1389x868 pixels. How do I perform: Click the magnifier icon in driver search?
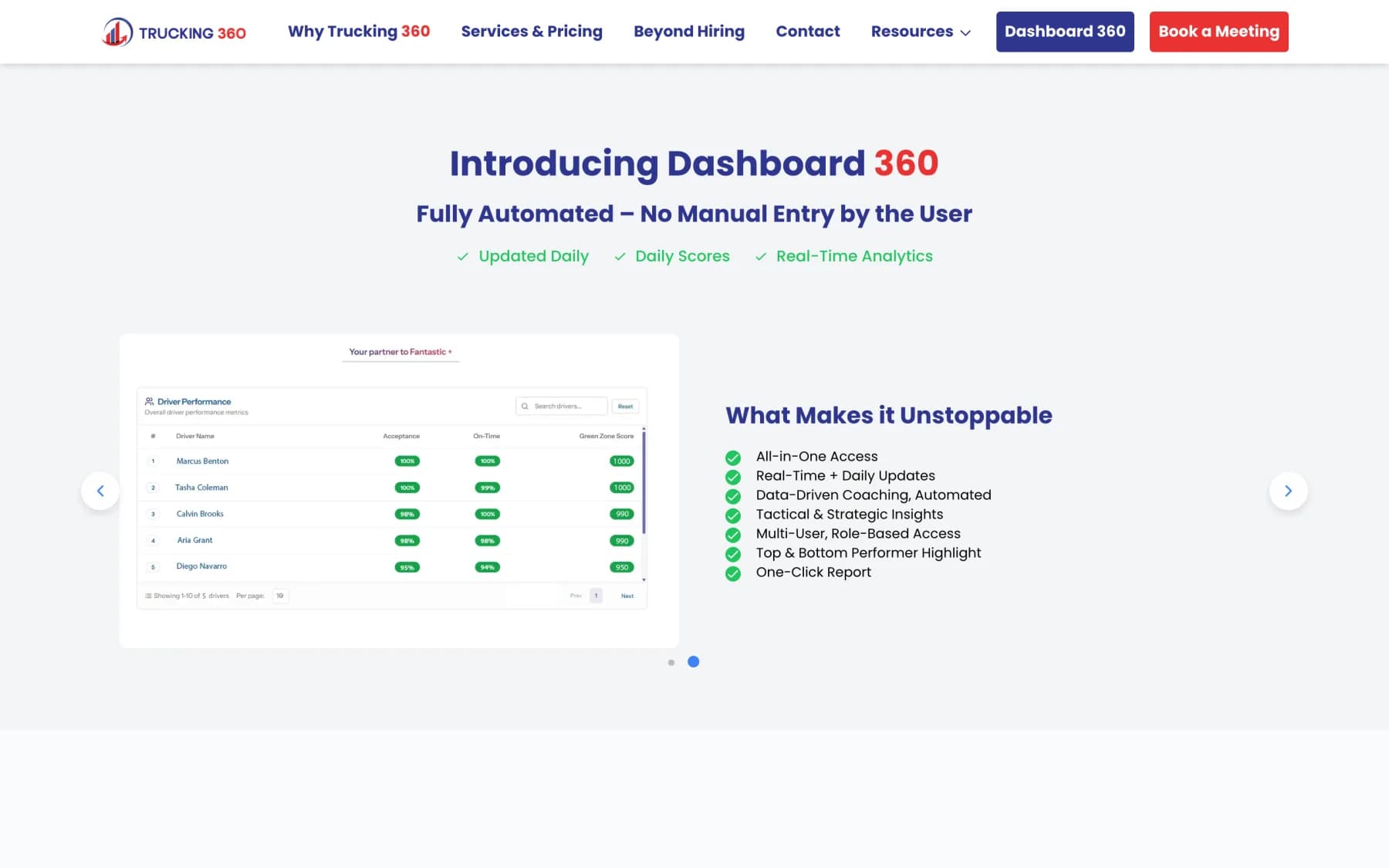(525, 406)
